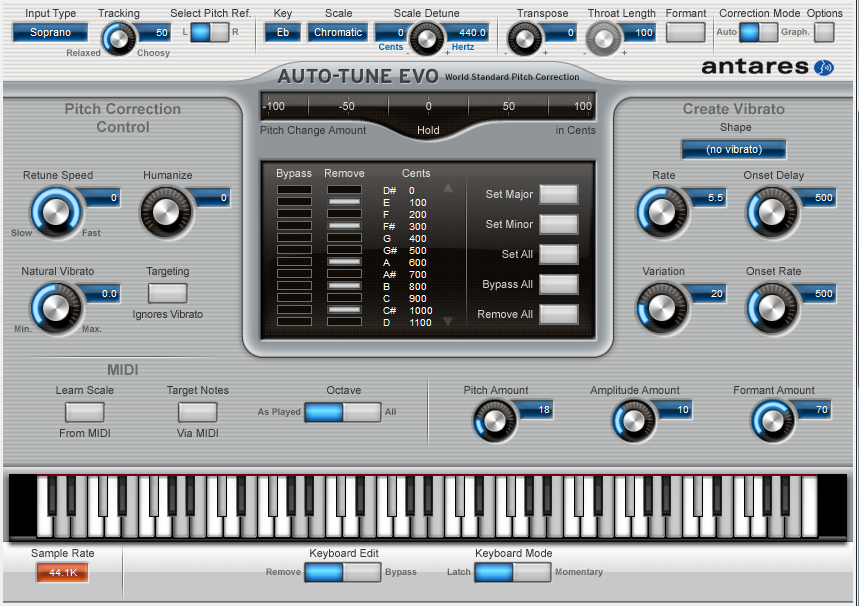
Task: Click the Transpose knob
Action: 524,39
